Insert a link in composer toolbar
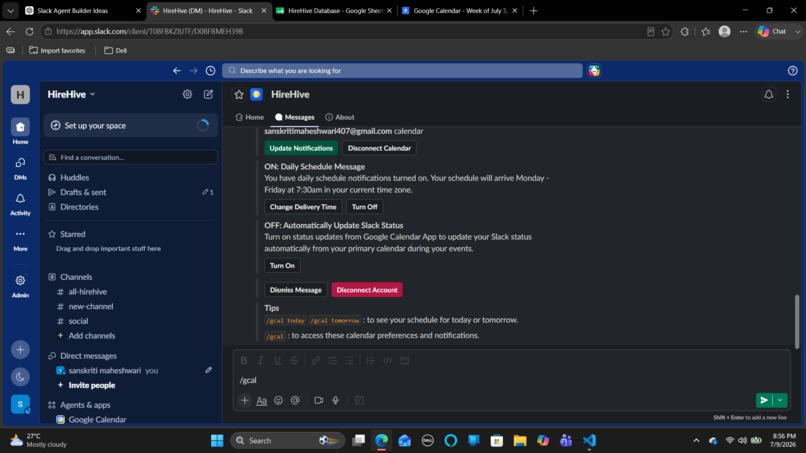 [316, 360]
